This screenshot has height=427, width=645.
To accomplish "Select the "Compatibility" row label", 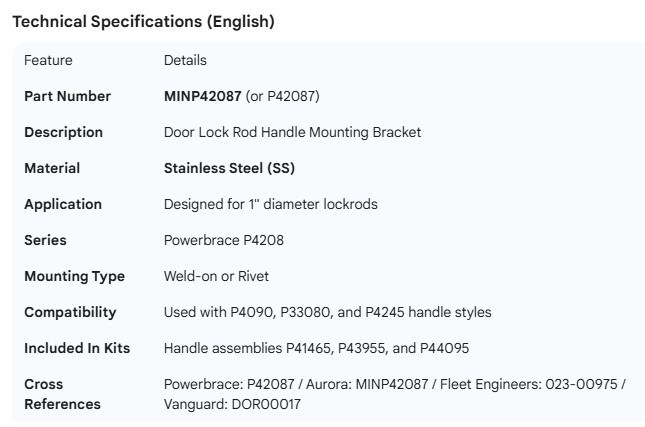I will coord(70,312).
